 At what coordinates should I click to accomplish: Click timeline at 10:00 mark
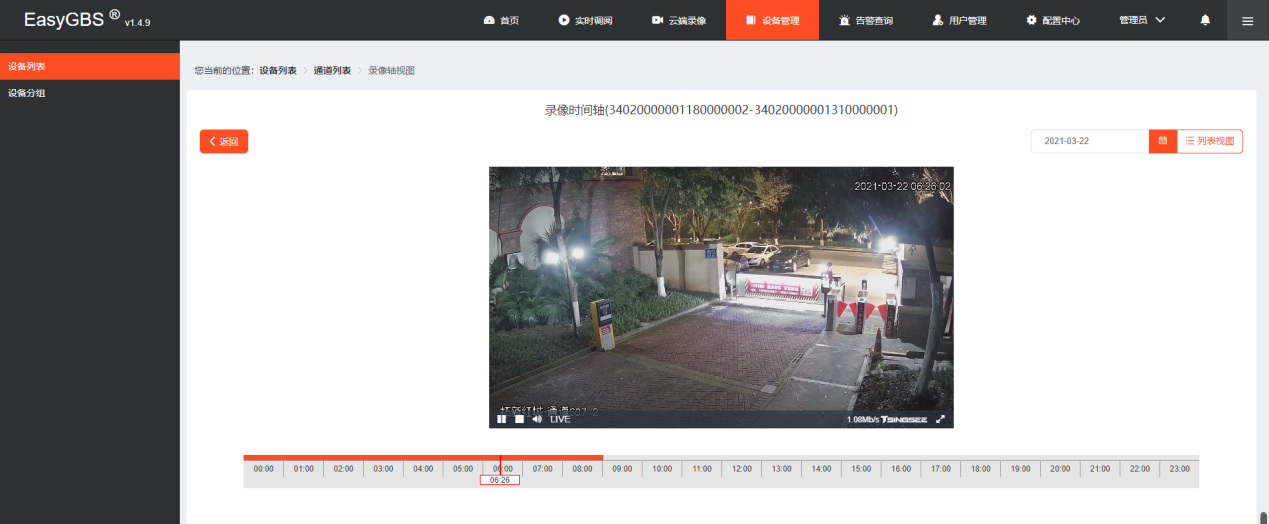[x=662, y=468]
